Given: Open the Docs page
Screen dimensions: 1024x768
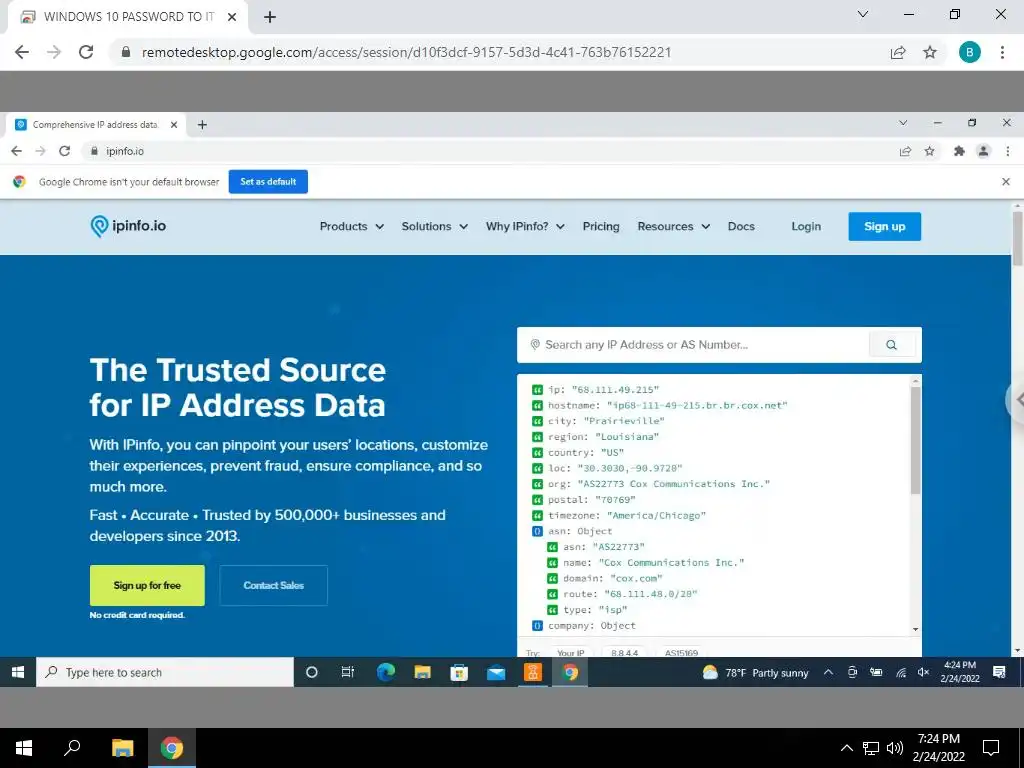Looking at the screenshot, I should coord(741,227).
